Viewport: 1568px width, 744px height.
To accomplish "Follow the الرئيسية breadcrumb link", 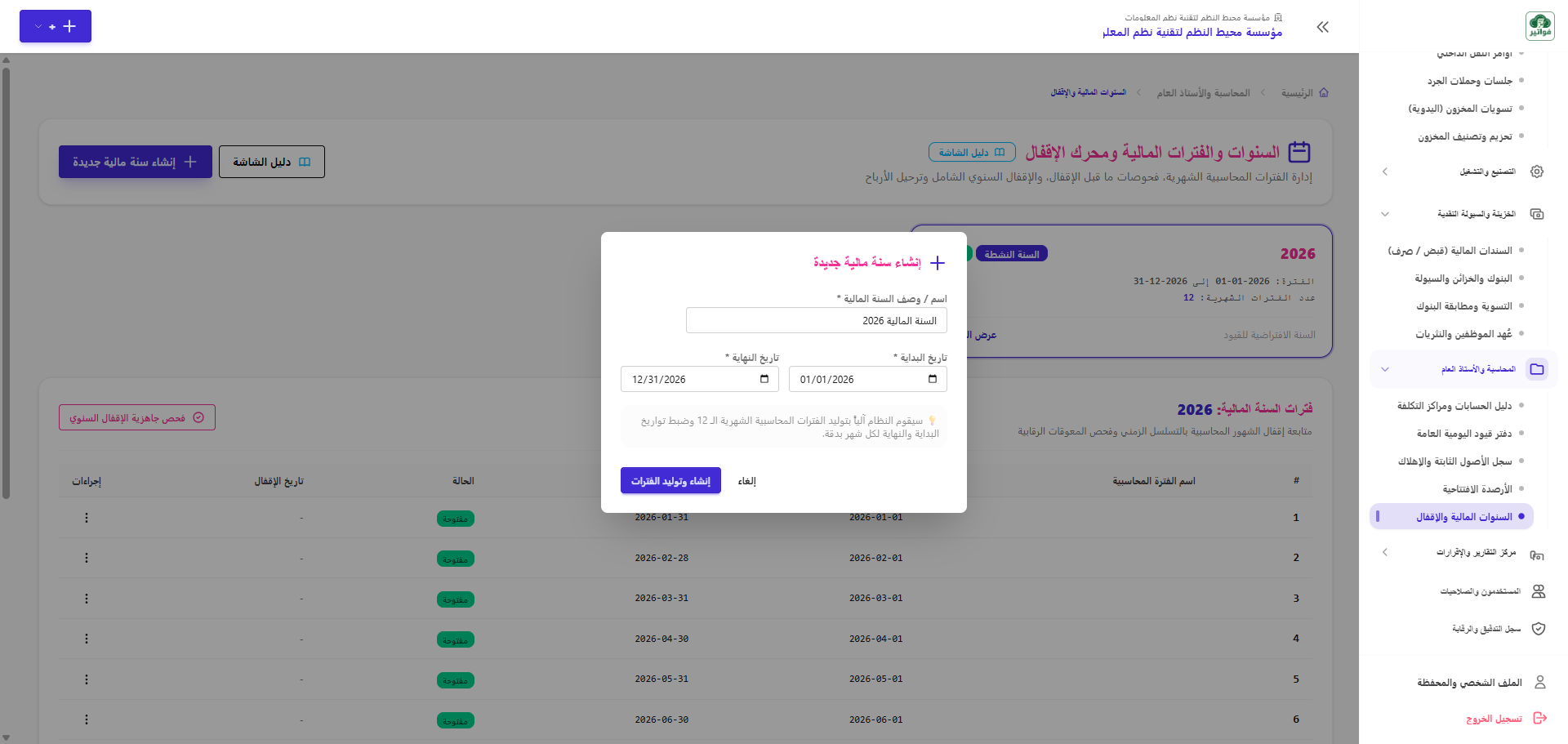I will (1297, 93).
